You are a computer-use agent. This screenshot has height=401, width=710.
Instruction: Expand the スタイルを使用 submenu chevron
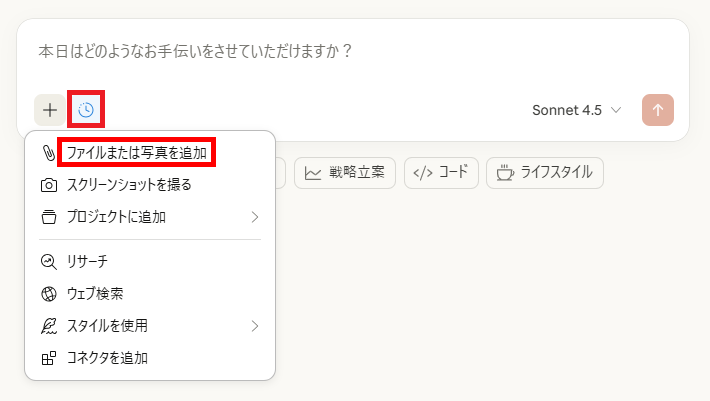pos(255,326)
